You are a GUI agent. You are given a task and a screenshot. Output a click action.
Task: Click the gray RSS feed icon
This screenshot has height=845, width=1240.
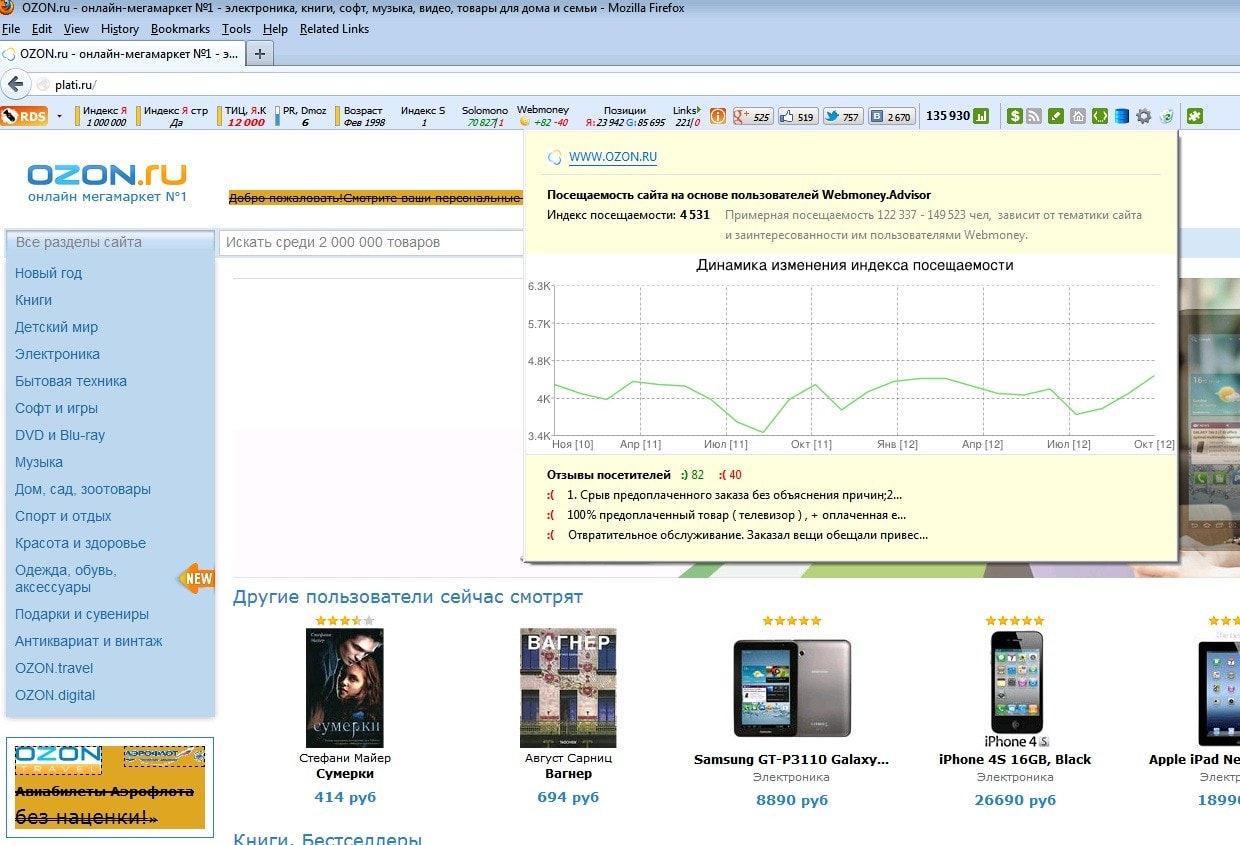click(1035, 116)
